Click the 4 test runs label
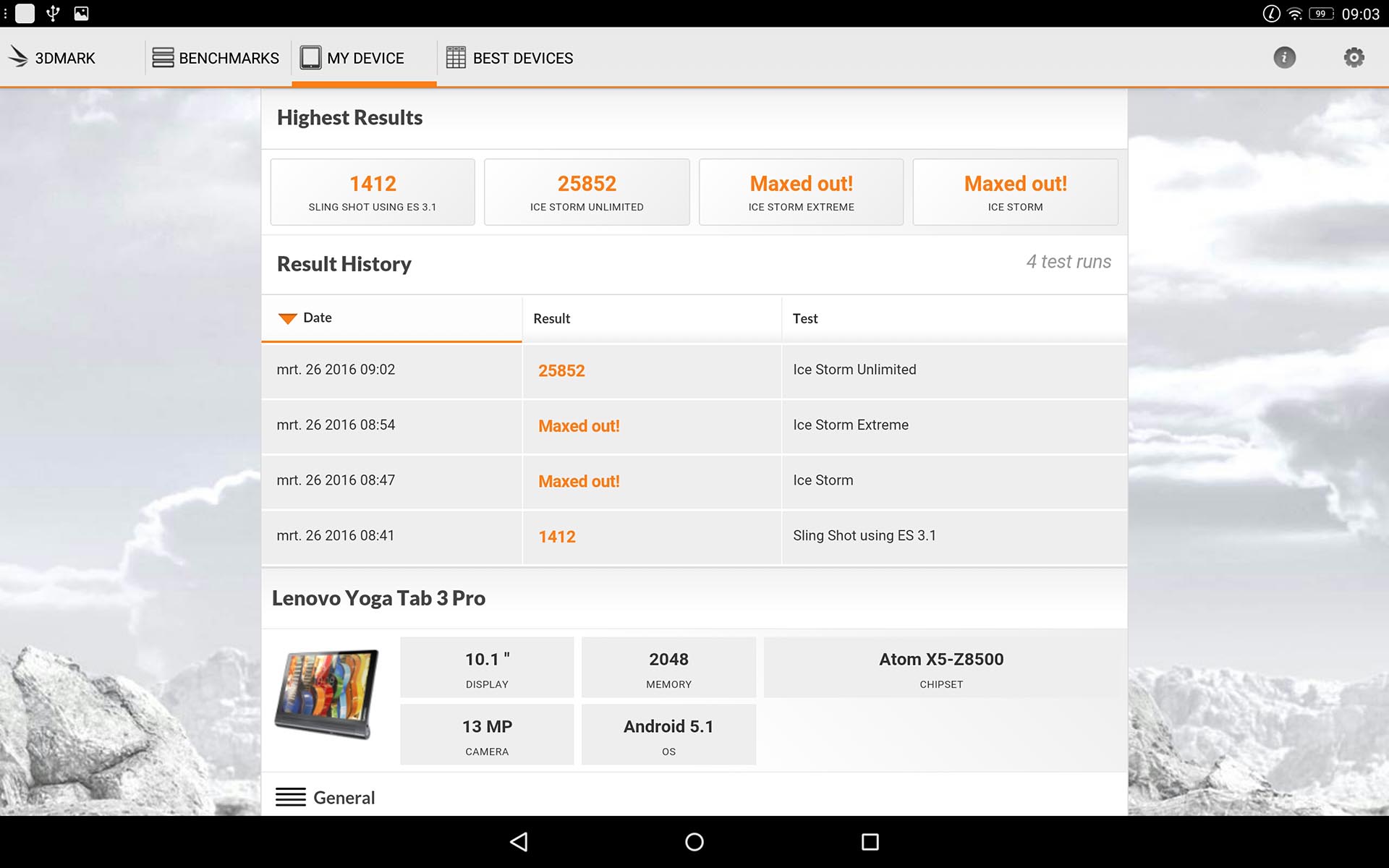 tap(1069, 262)
